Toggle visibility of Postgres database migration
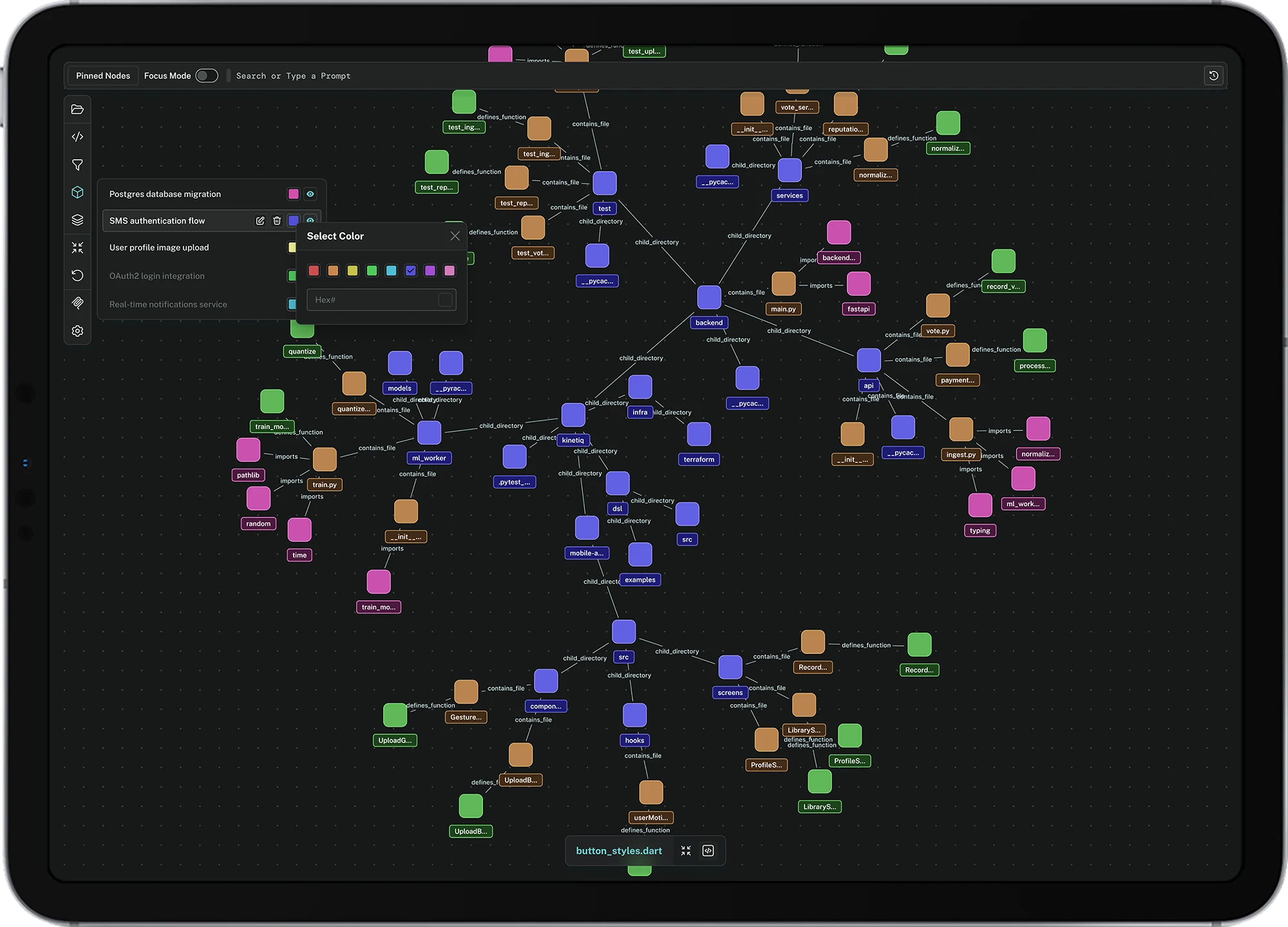1288x927 pixels. pyautogui.click(x=310, y=194)
